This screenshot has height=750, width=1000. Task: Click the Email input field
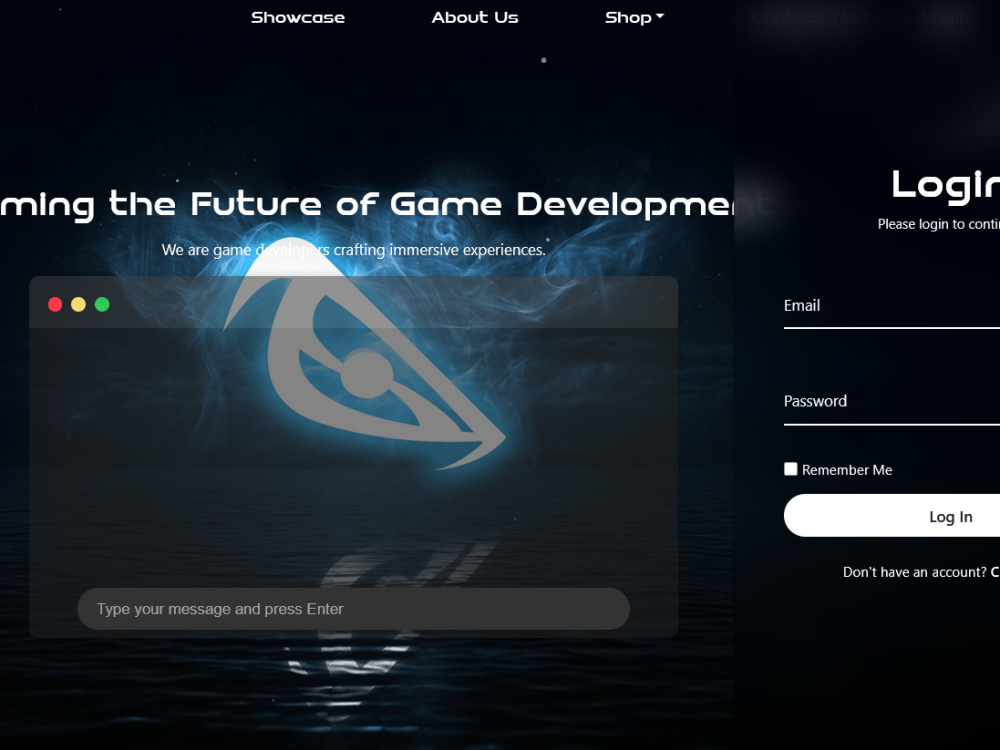[x=892, y=307]
